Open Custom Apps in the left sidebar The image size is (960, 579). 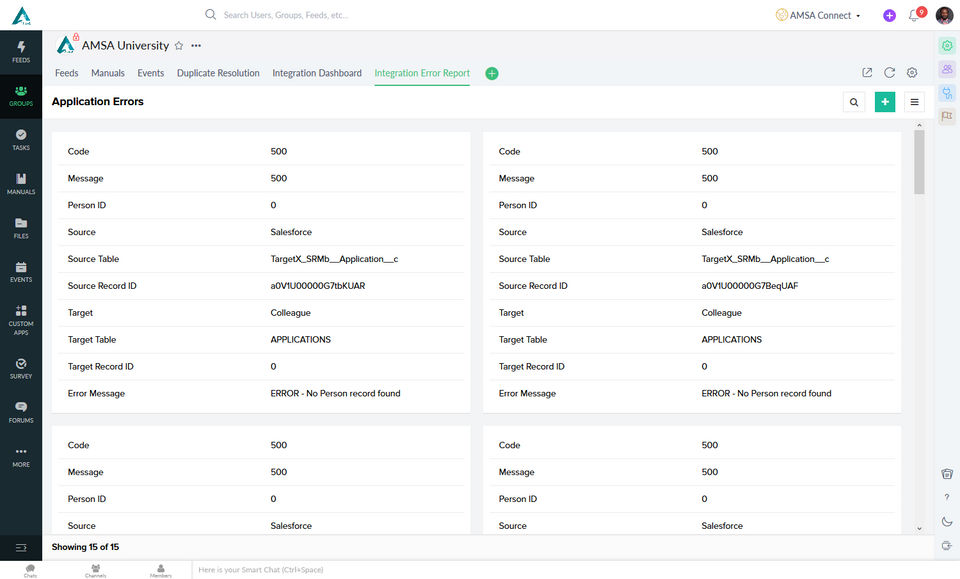pyautogui.click(x=21, y=320)
